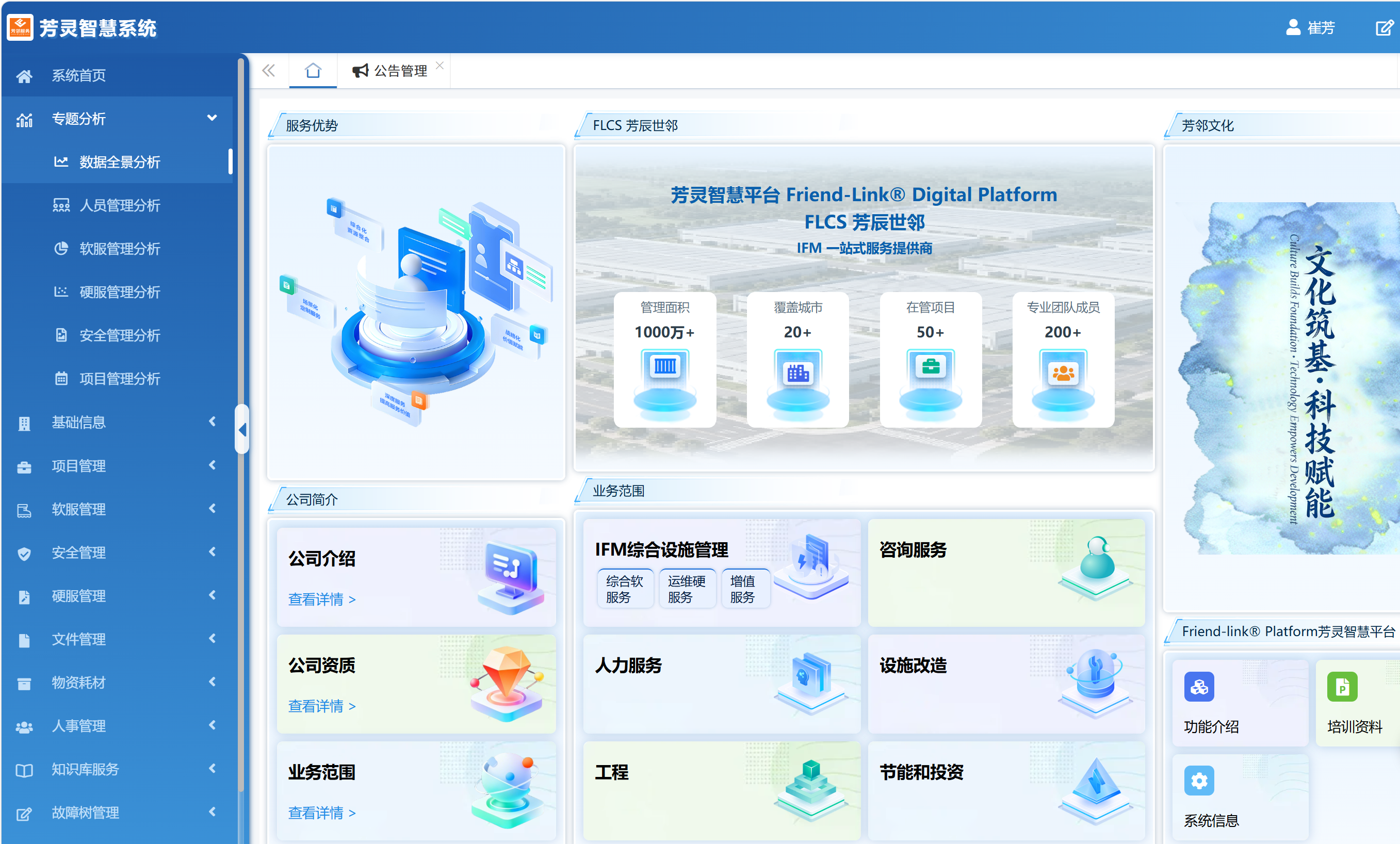The width and height of the screenshot is (1400, 844).
Task: Click the 运维硬服务 tag
Action: (x=687, y=589)
